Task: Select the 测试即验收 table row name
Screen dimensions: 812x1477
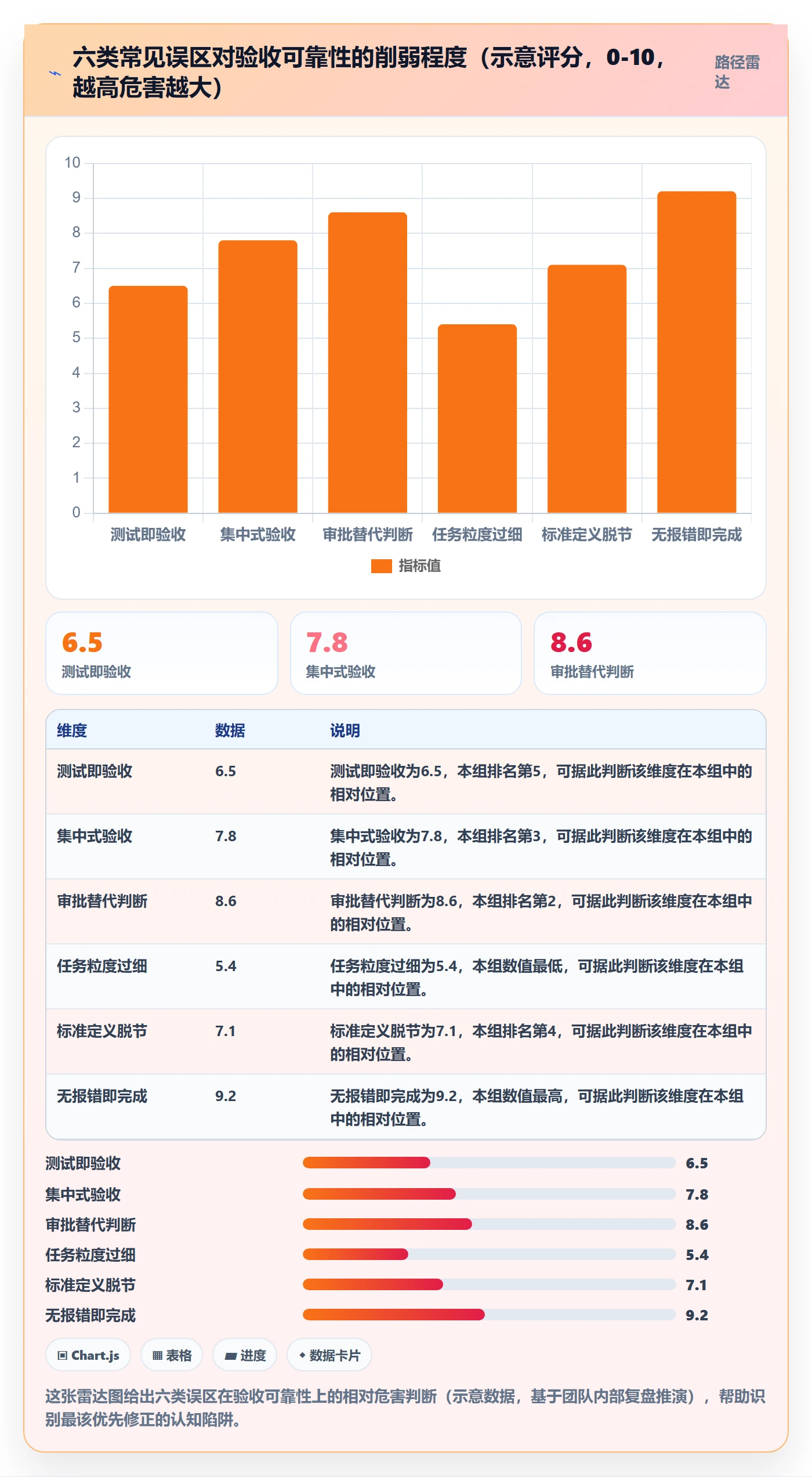Action: point(95,772)
